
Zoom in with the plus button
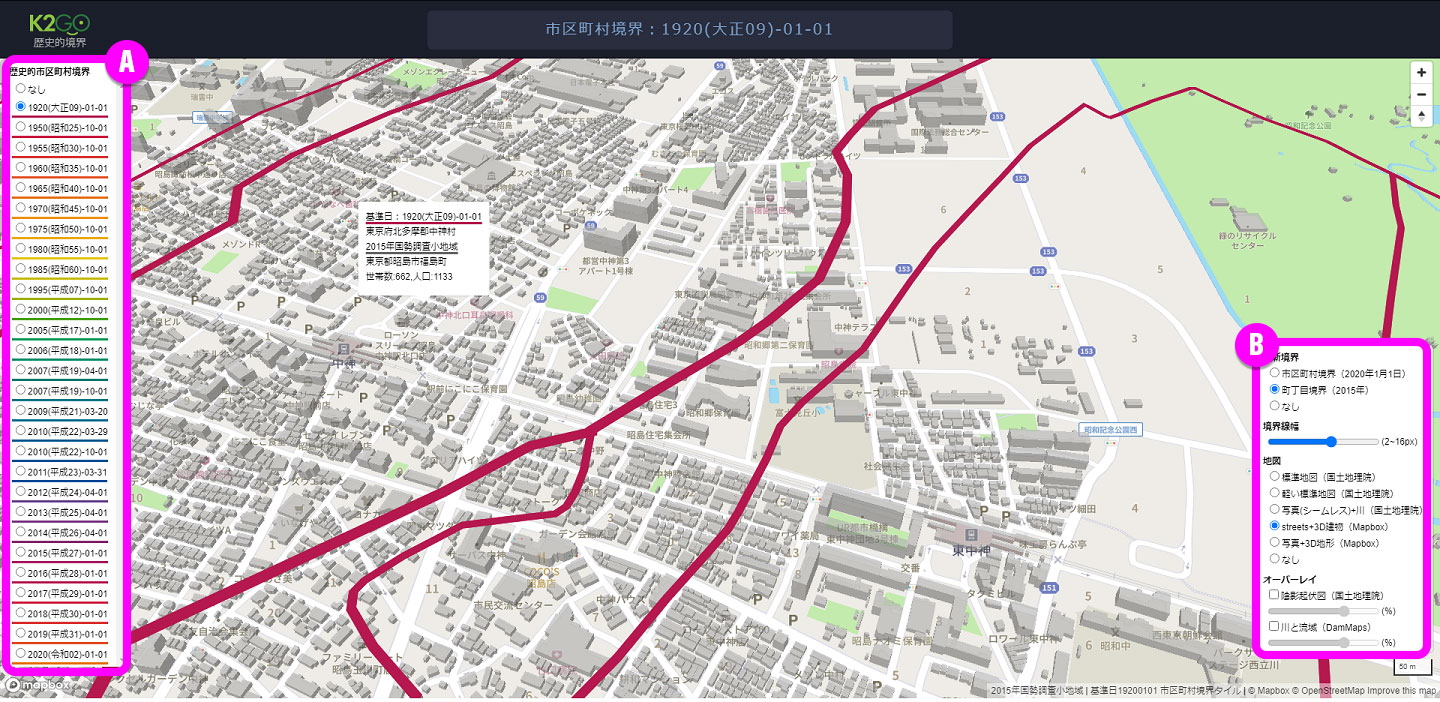(x=1421, y=73)
